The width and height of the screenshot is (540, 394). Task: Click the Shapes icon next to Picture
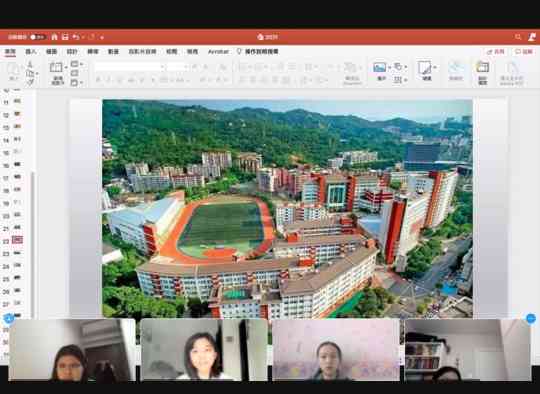pos(398,66)
